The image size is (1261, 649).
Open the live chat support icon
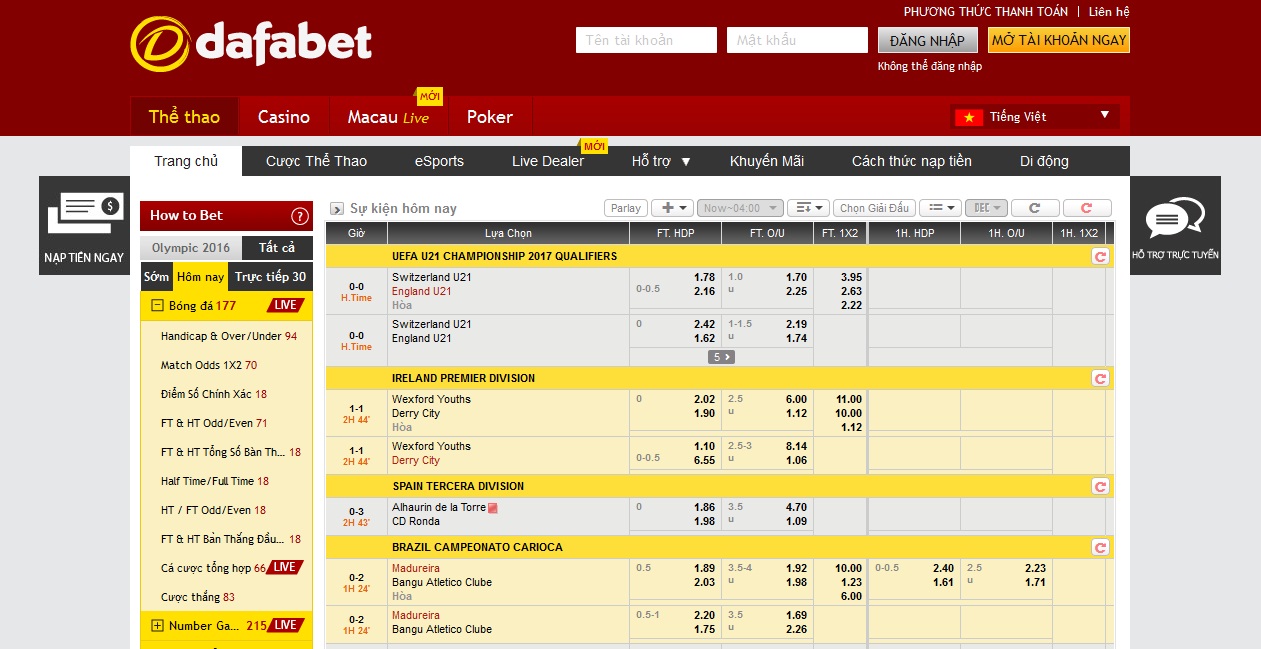pyautogui.click(x=1177, y=220)
